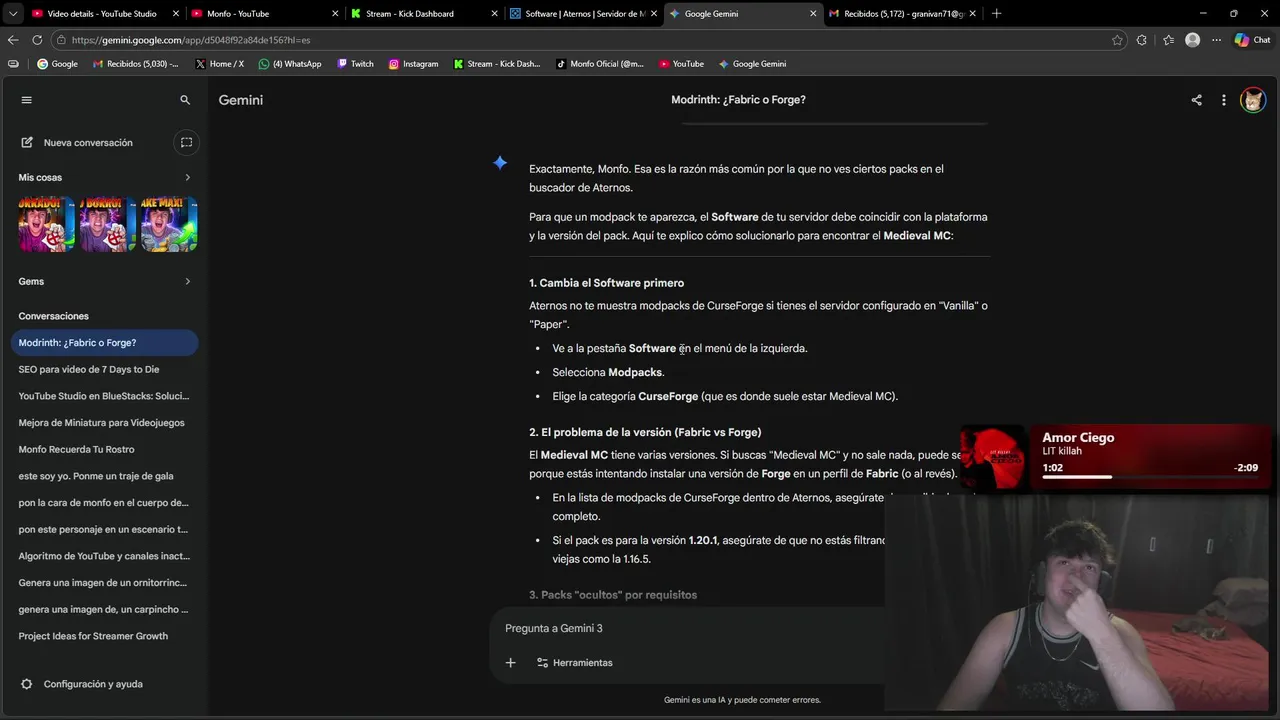The height and width of the screenshot is (720, 1280).
Task: Open the middle Mis cosas thumbnail
Action: [107, 224]
